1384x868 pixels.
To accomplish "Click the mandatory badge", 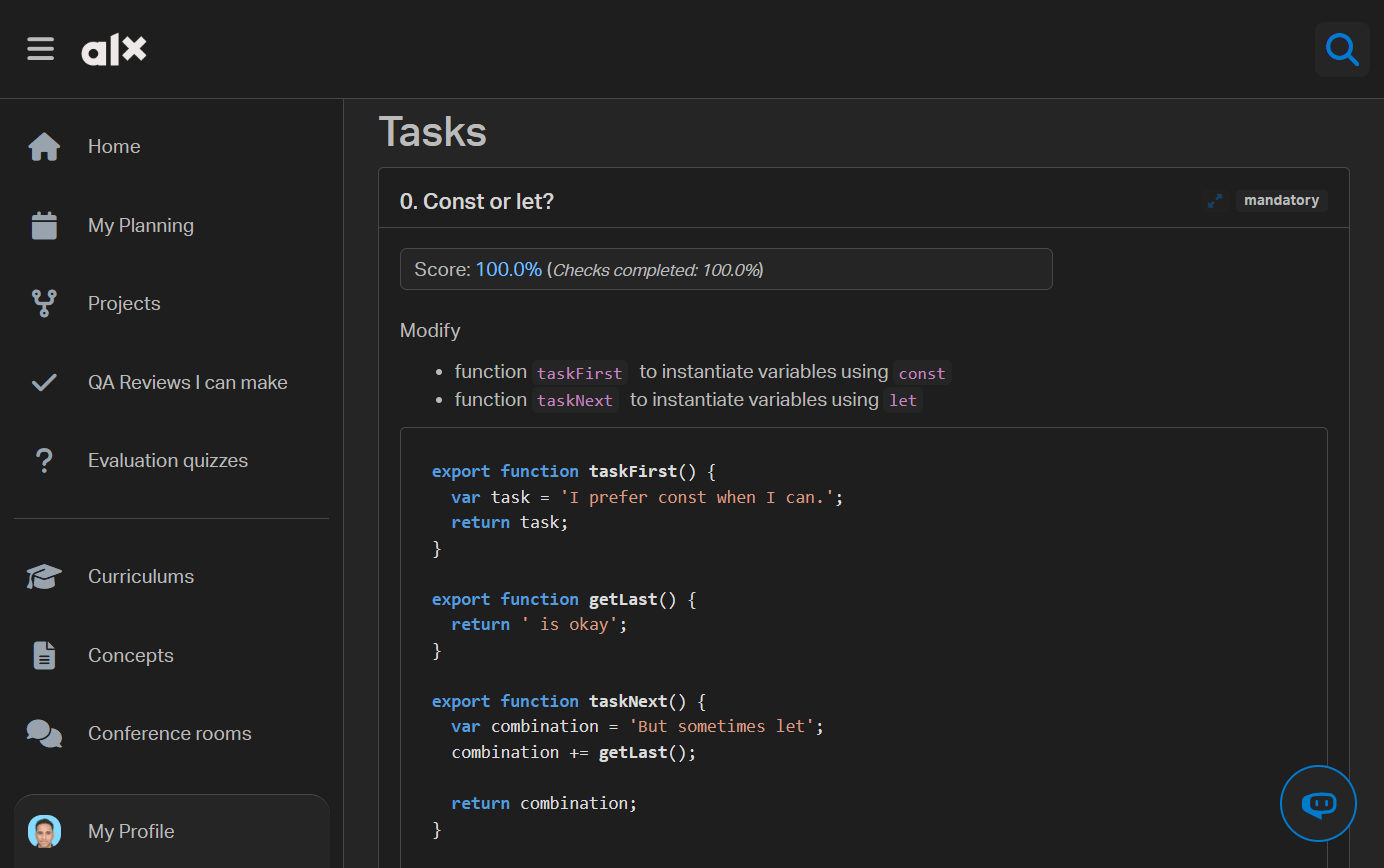I will [1281, 200].
